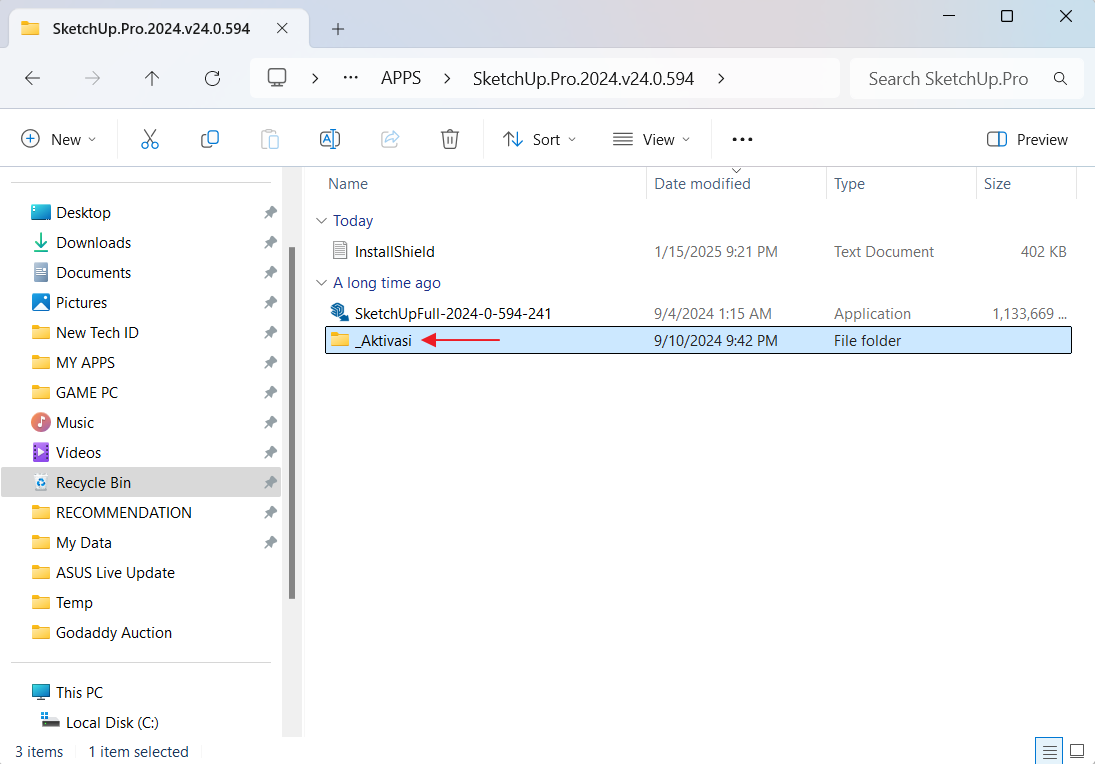Toggle the Preview pane
The image size is (1095, 764).
coord(1027,140)
